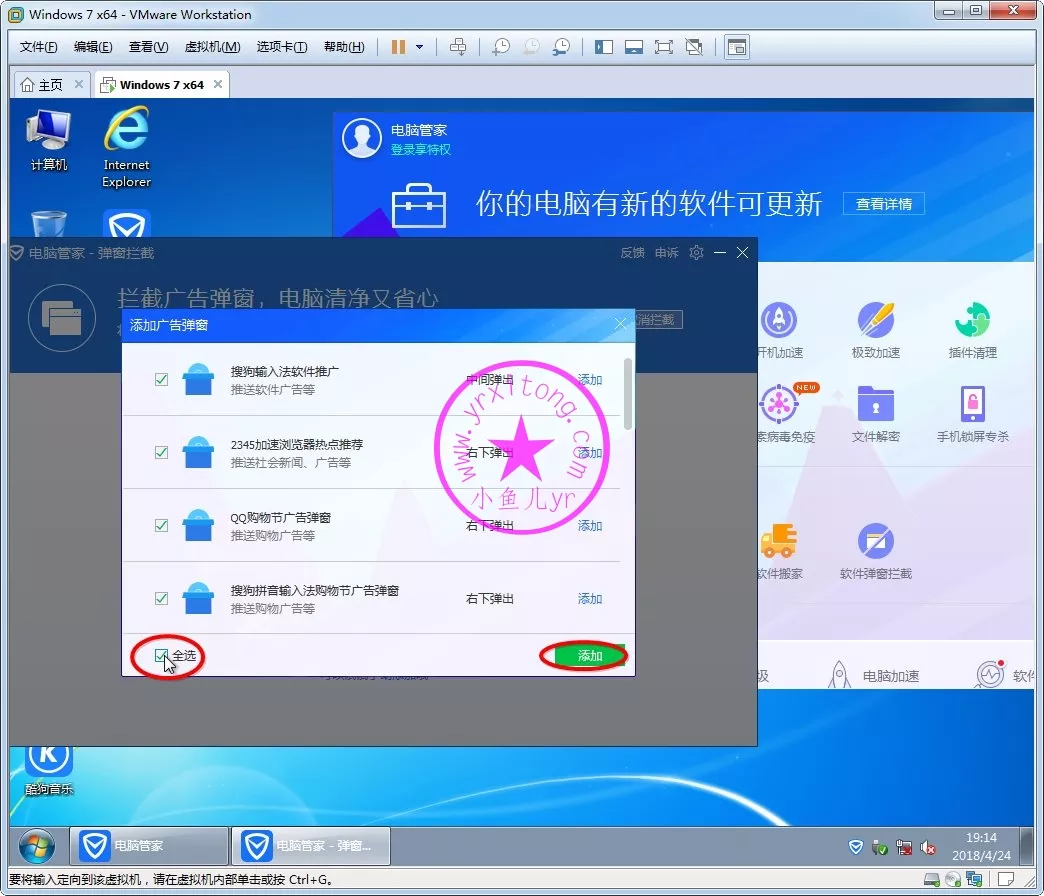Toggle the 全选 select-all checkbox
The height and width of the screenshot is (896, 1044).
pos(162,656)
